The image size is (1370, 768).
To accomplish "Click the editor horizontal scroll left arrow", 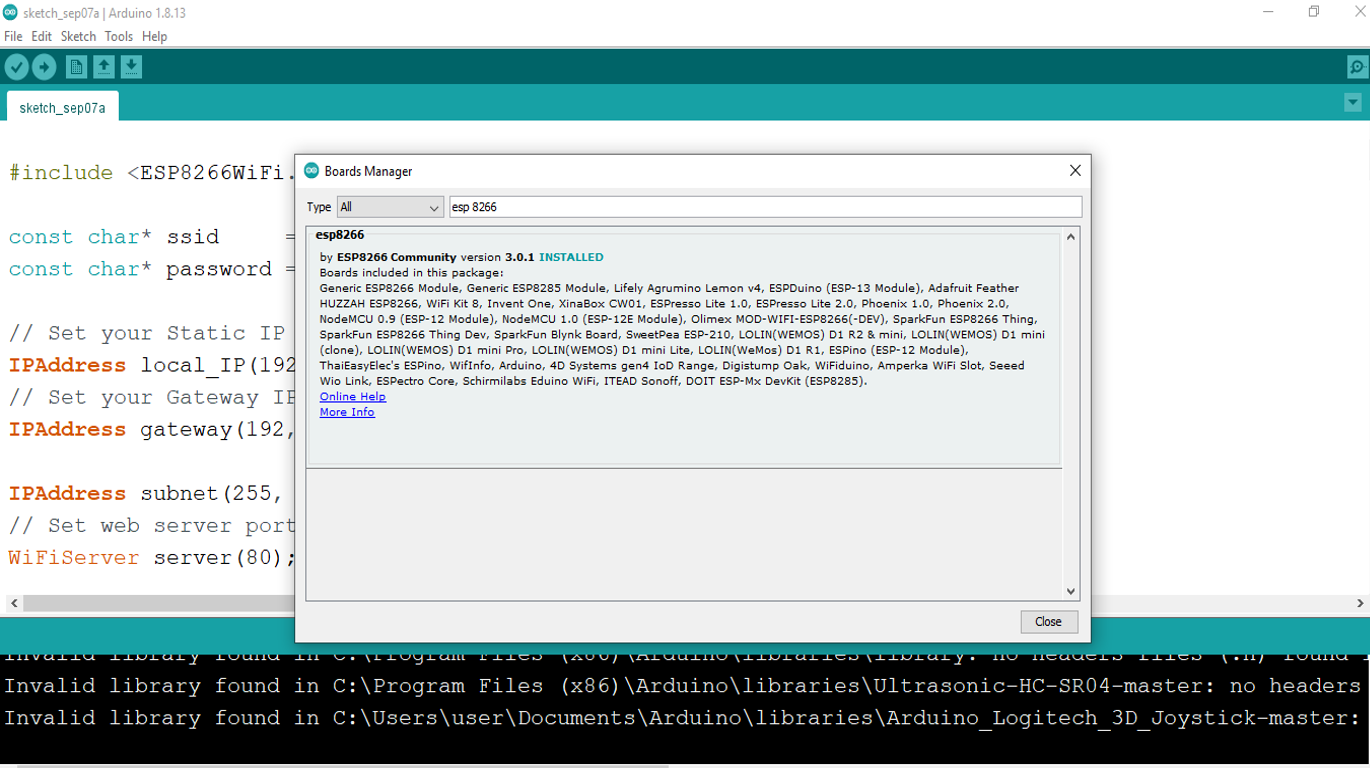I will [x=14, y=603].
